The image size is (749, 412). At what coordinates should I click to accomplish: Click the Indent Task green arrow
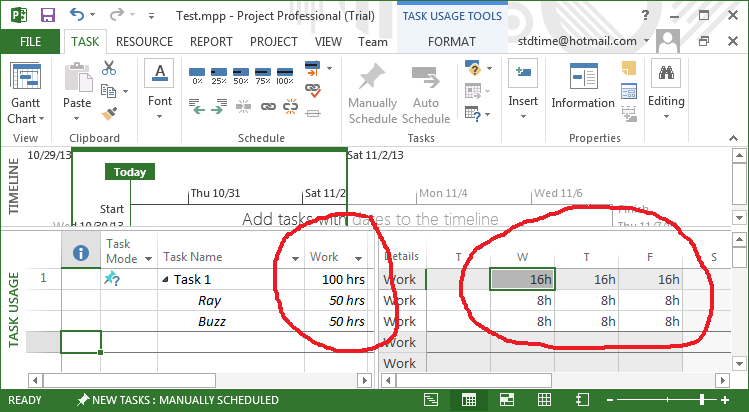pos(219,106)
